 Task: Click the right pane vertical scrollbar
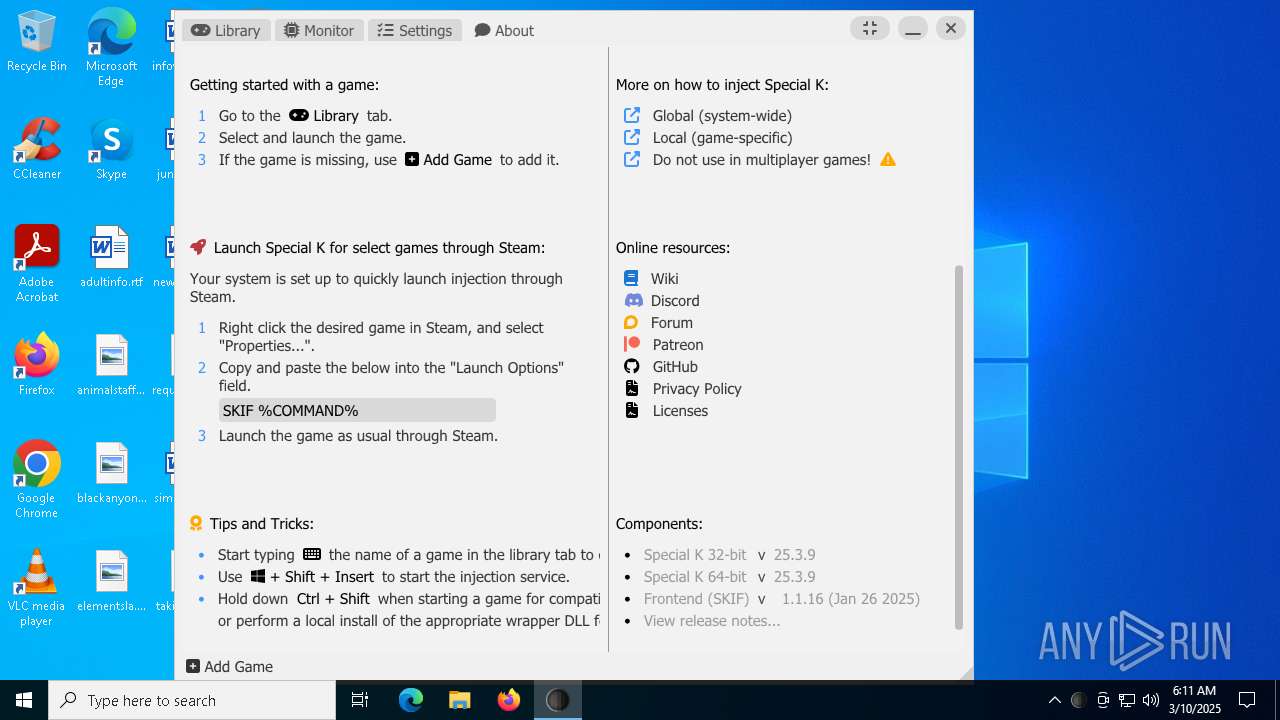pos(959,447)
